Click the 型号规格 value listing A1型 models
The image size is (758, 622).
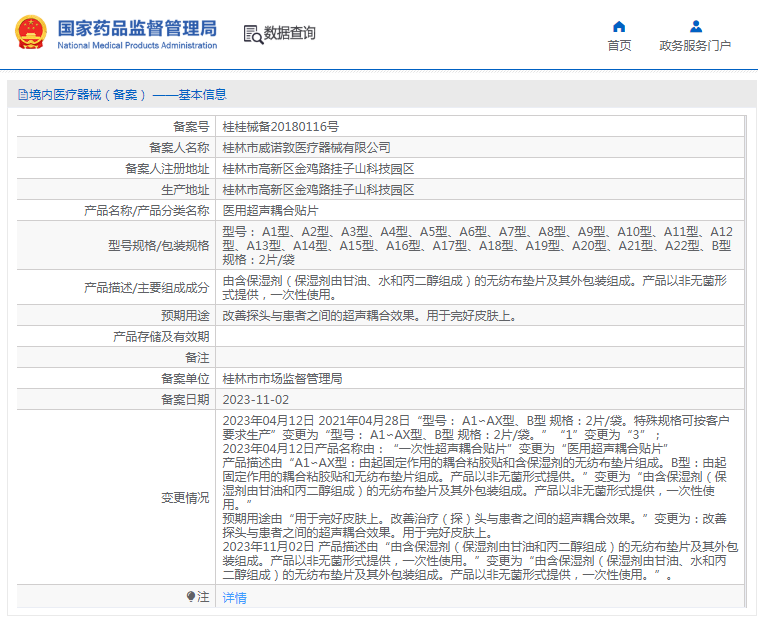coord(478,246)
